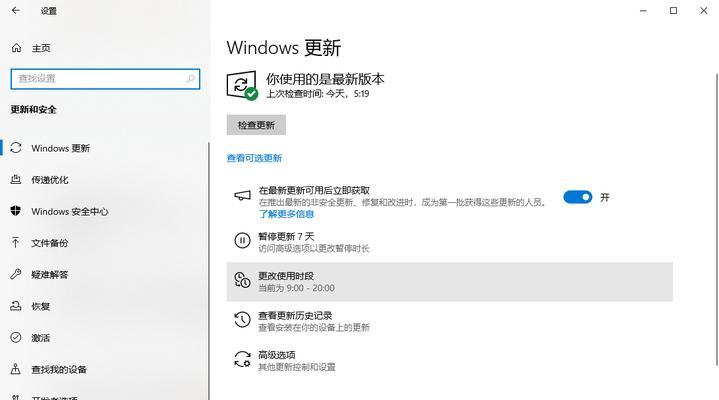Image resolution: width=719 pixels, height=400 pixels.
Task: Click the 更新和安全 section heading
Action: (33, 109)
